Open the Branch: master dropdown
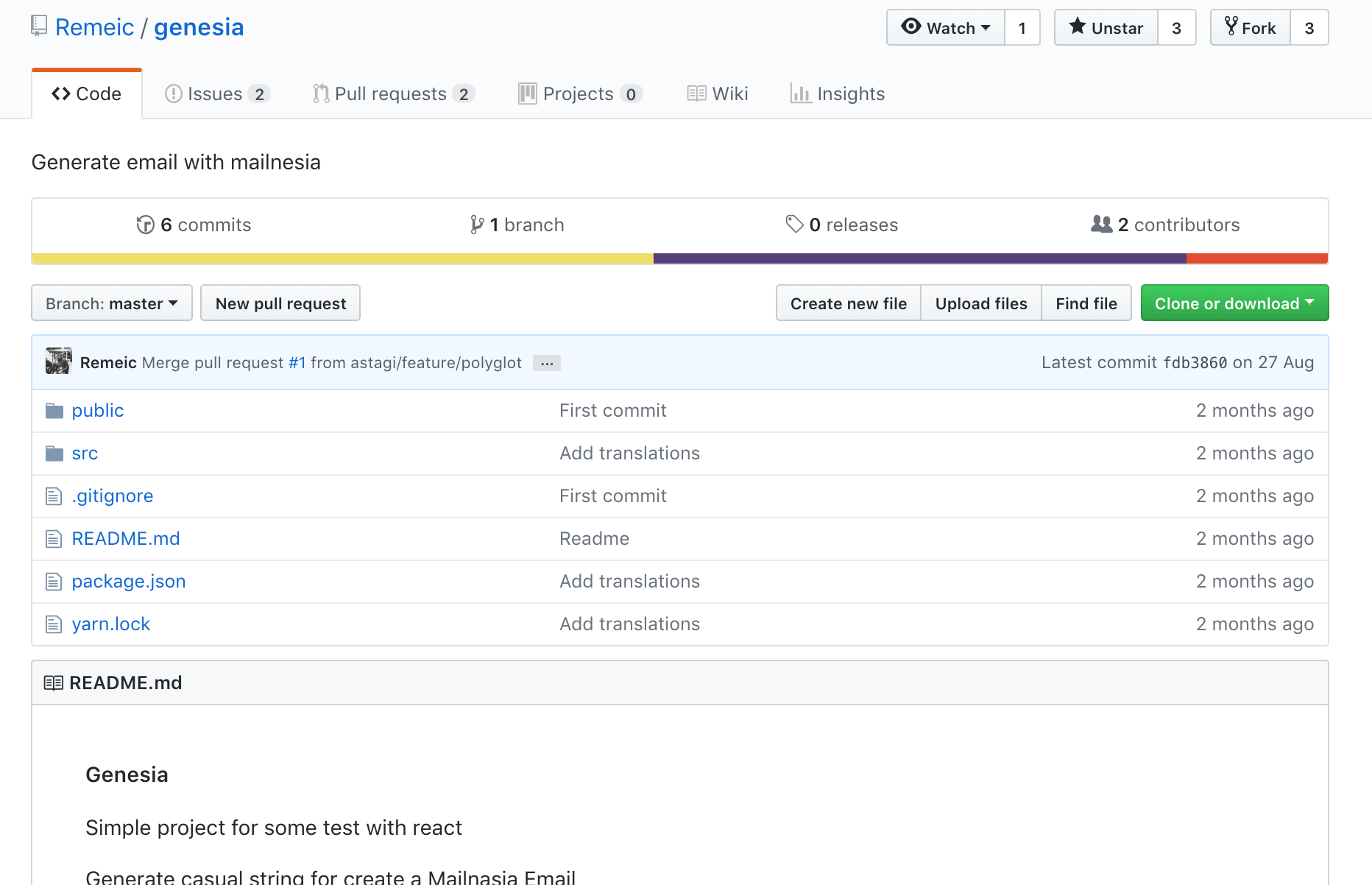Image resolution: width=1372 pixels, height=885 pixels. click(112, 303)
